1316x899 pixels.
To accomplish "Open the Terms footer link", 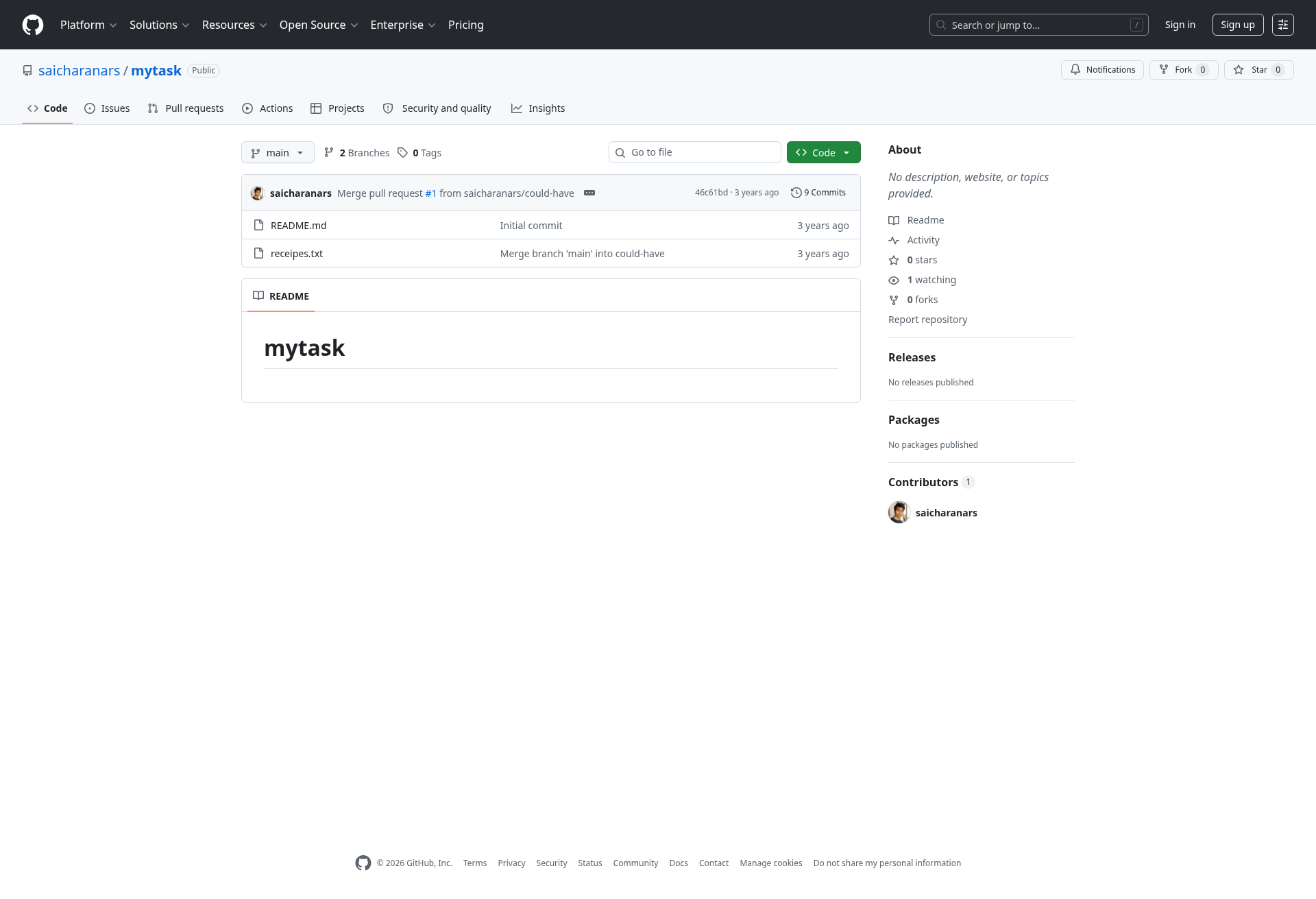I will click(x=475, y=863).
